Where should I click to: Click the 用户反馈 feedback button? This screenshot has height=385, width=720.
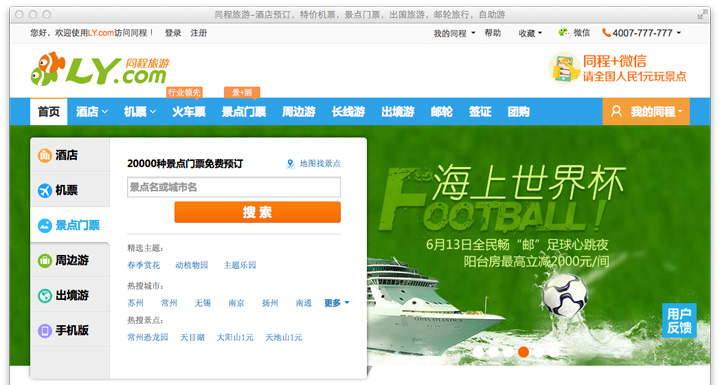point(679,321)
